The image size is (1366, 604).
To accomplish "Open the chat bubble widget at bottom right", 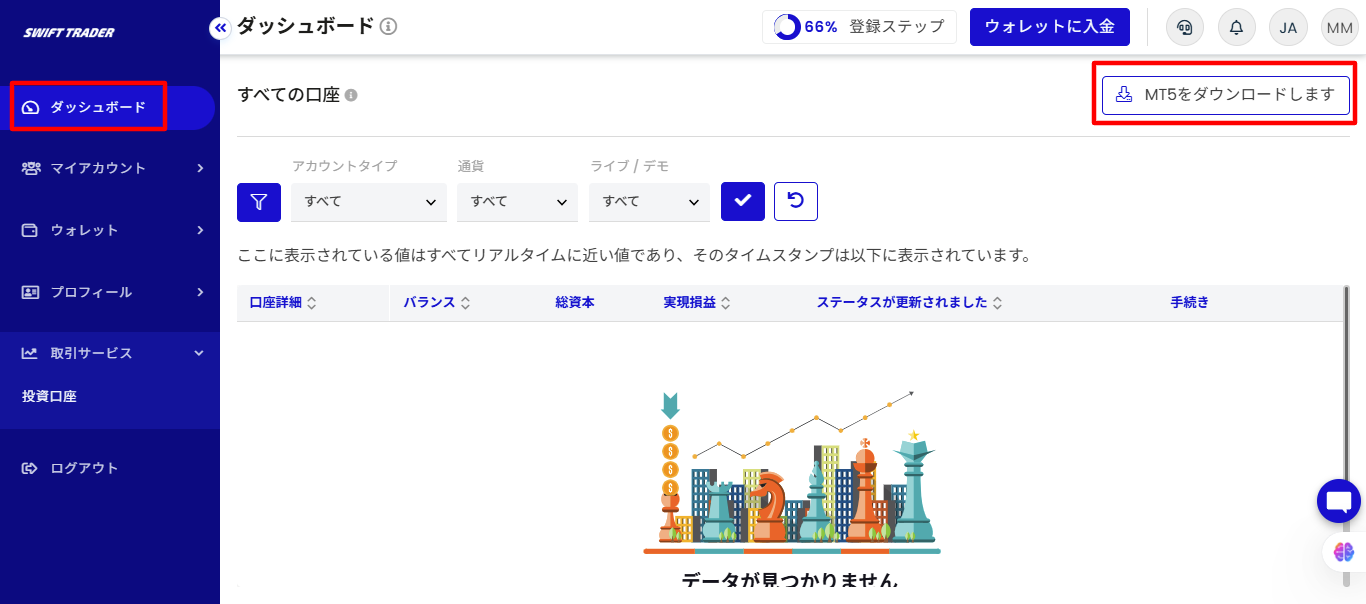I will click(x=1338, y=500).
